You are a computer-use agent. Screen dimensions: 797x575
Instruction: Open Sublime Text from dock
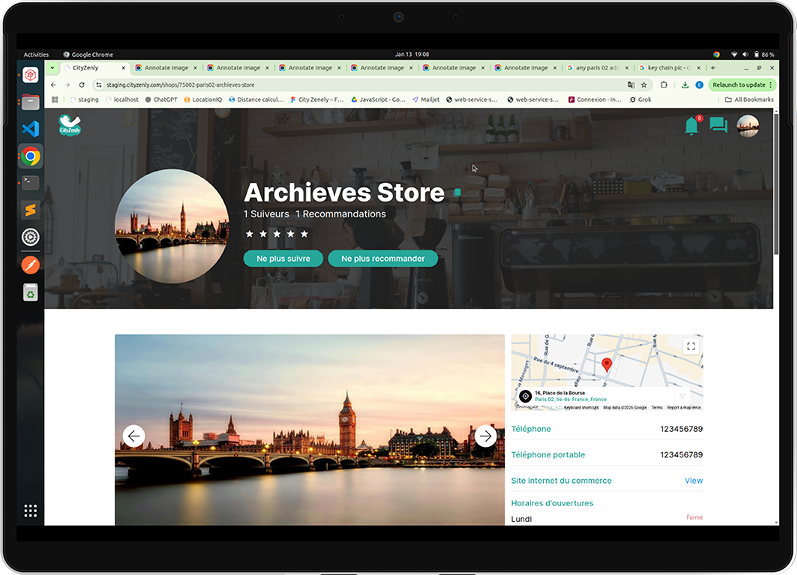30,210
